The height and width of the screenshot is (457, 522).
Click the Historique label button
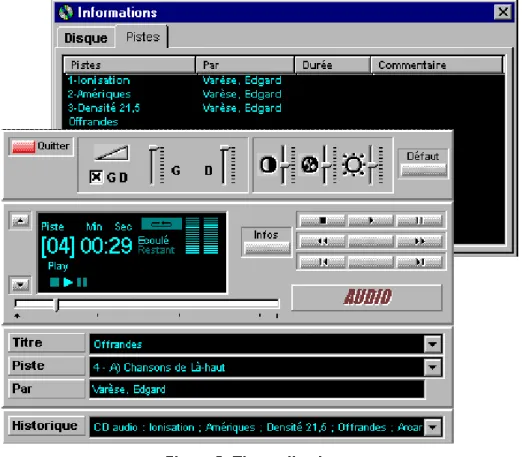(47, 426)
